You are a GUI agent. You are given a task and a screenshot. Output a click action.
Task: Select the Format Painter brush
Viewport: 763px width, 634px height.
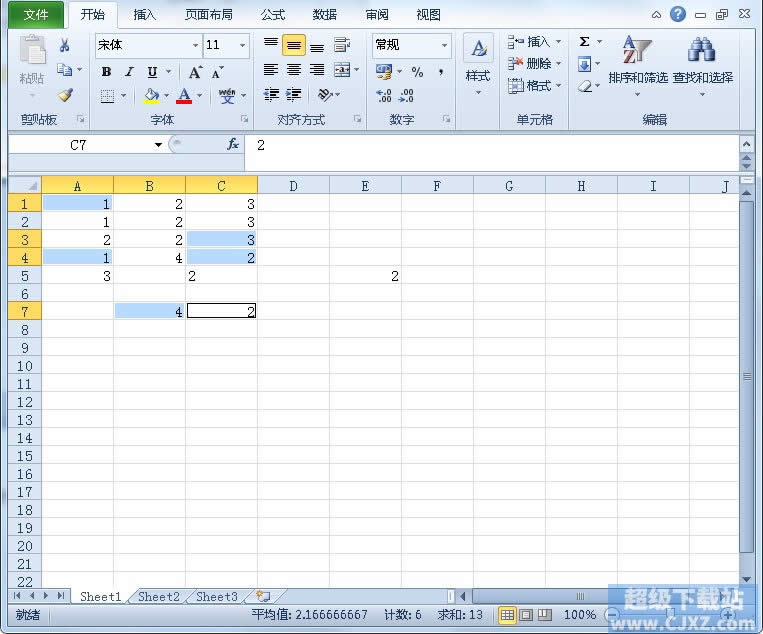pos(65,95)
